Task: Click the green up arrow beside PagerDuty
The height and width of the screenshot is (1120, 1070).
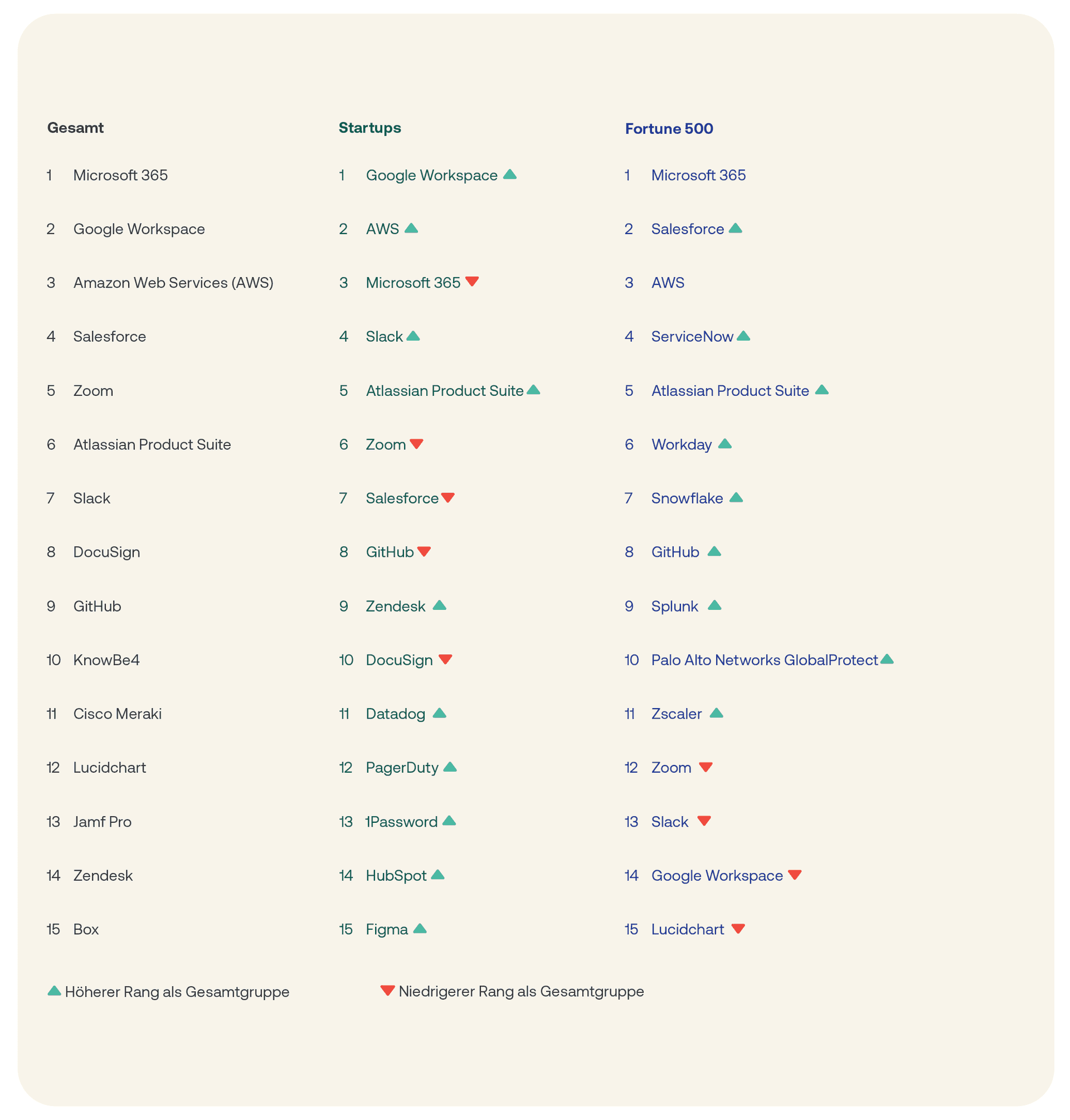Action: click(450, 767)
